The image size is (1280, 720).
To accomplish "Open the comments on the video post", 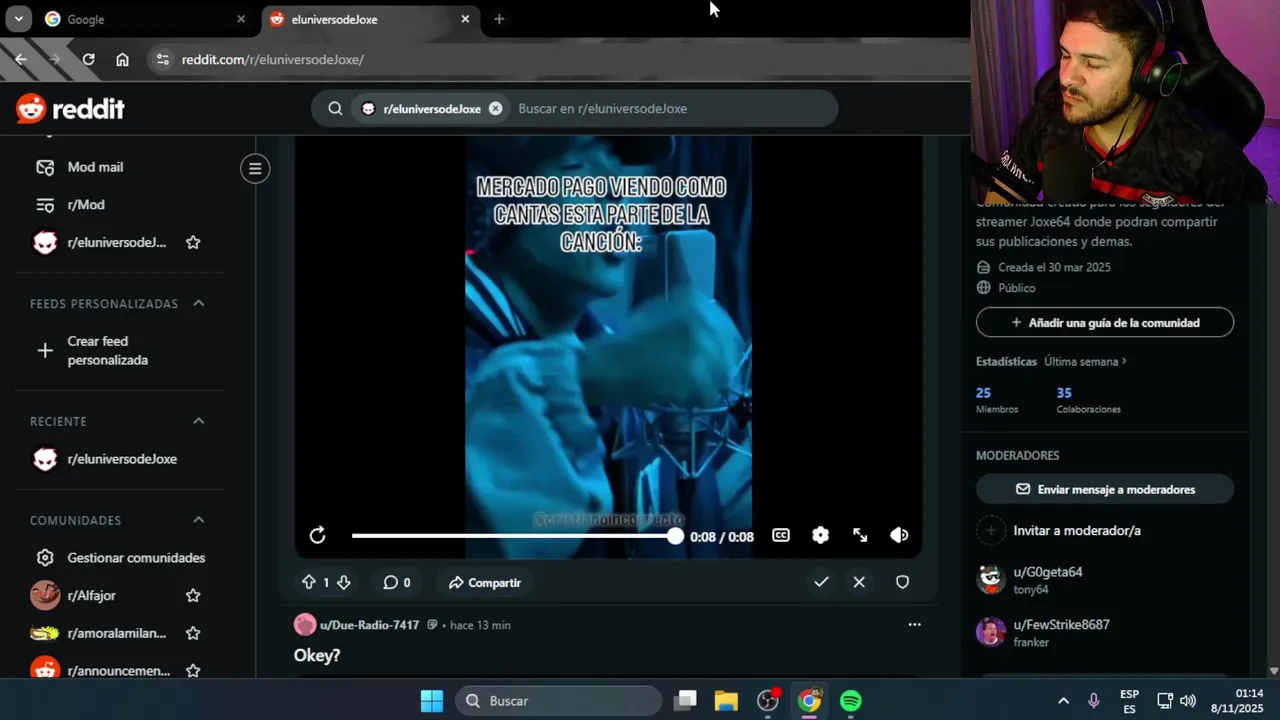I will [397, 582].
